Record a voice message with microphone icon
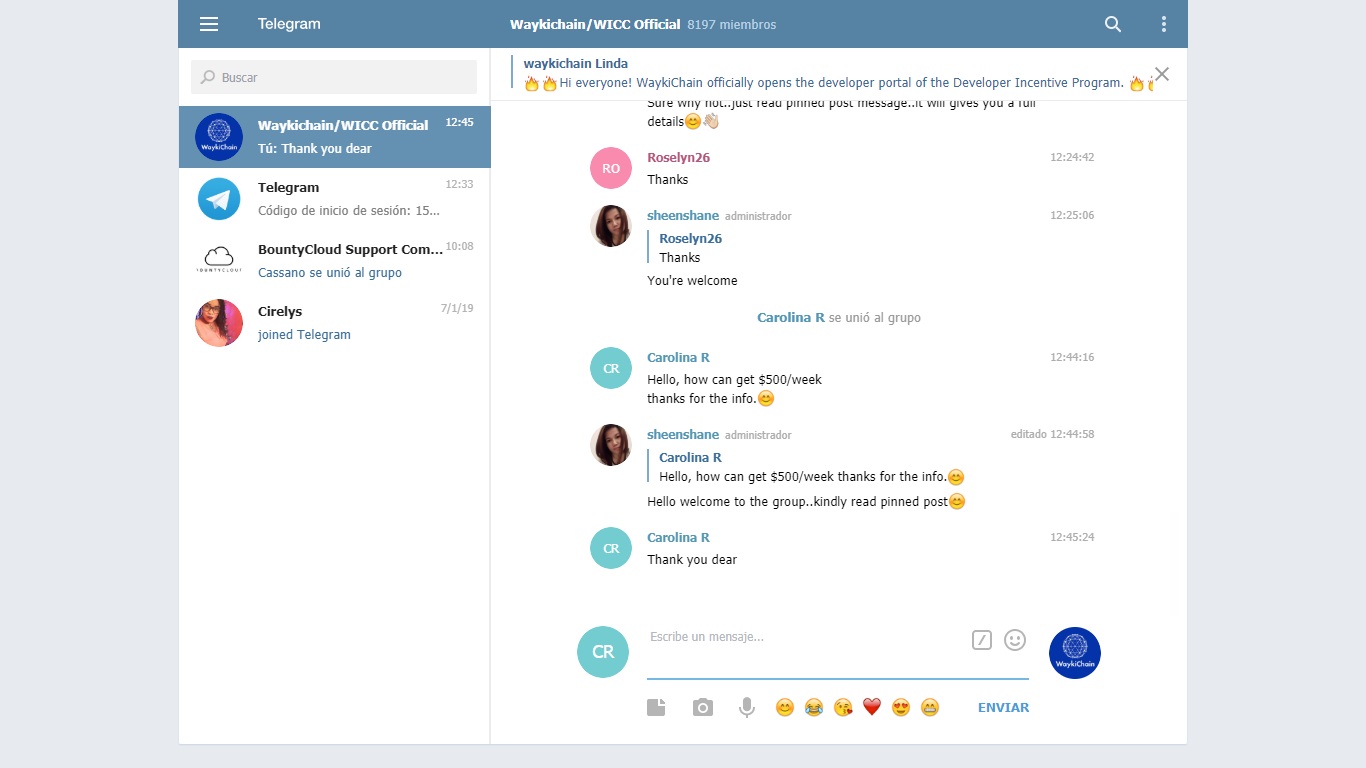This screenshot has height=768, width=1366. click(746, 708)
